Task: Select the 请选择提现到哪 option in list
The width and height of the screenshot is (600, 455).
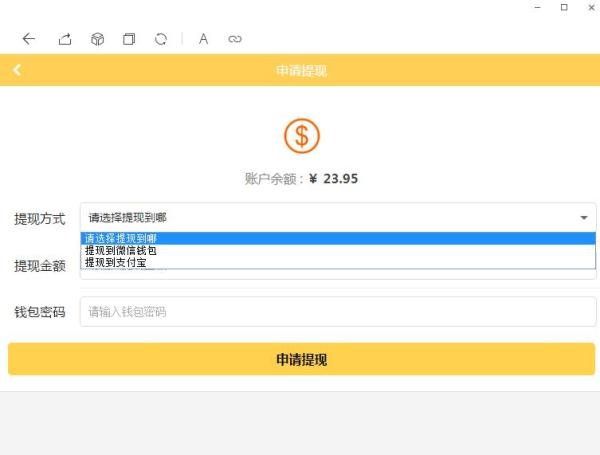Action: 338,238
